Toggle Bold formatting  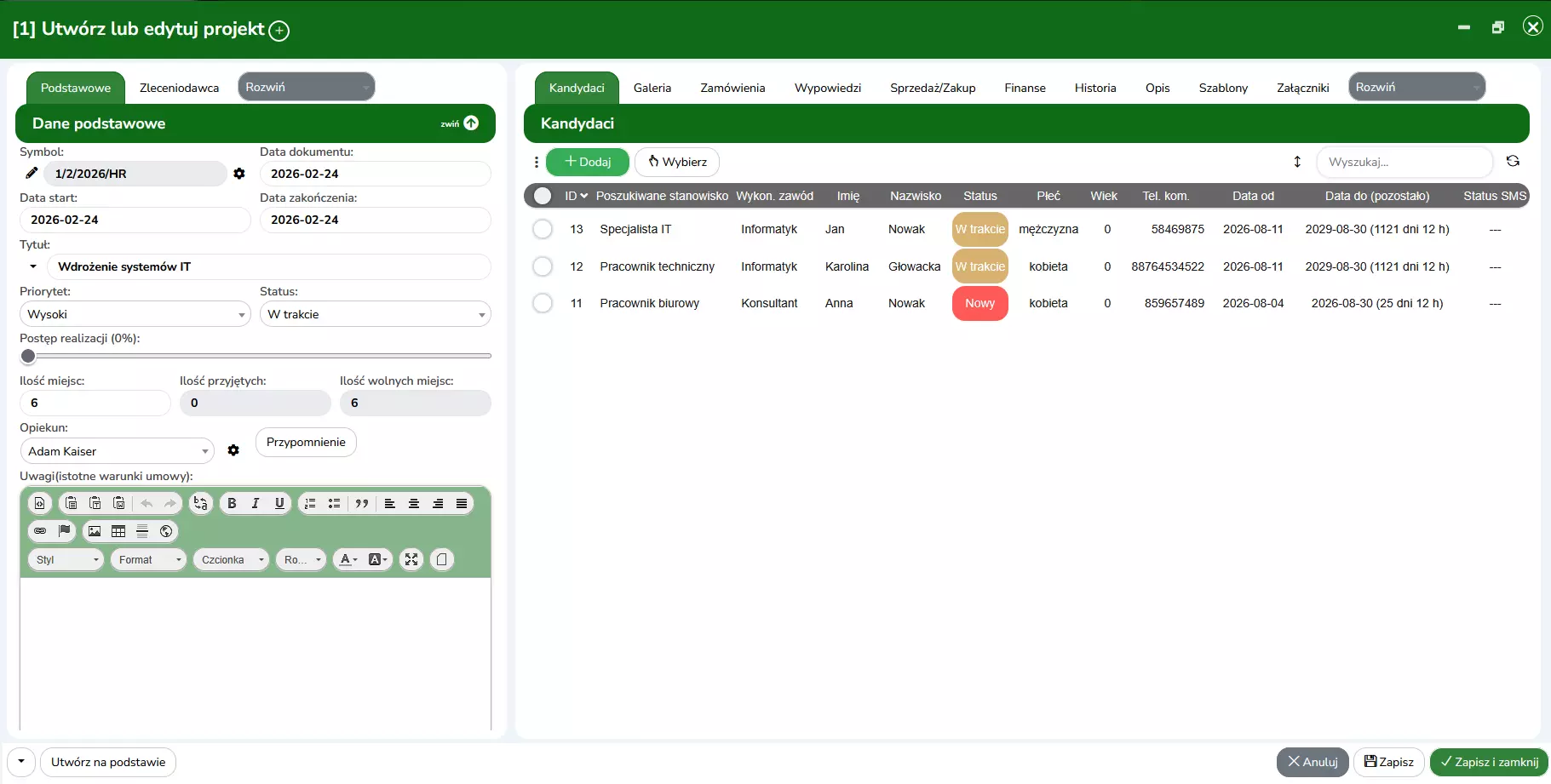pyautogui.click(x=232, y=503)
